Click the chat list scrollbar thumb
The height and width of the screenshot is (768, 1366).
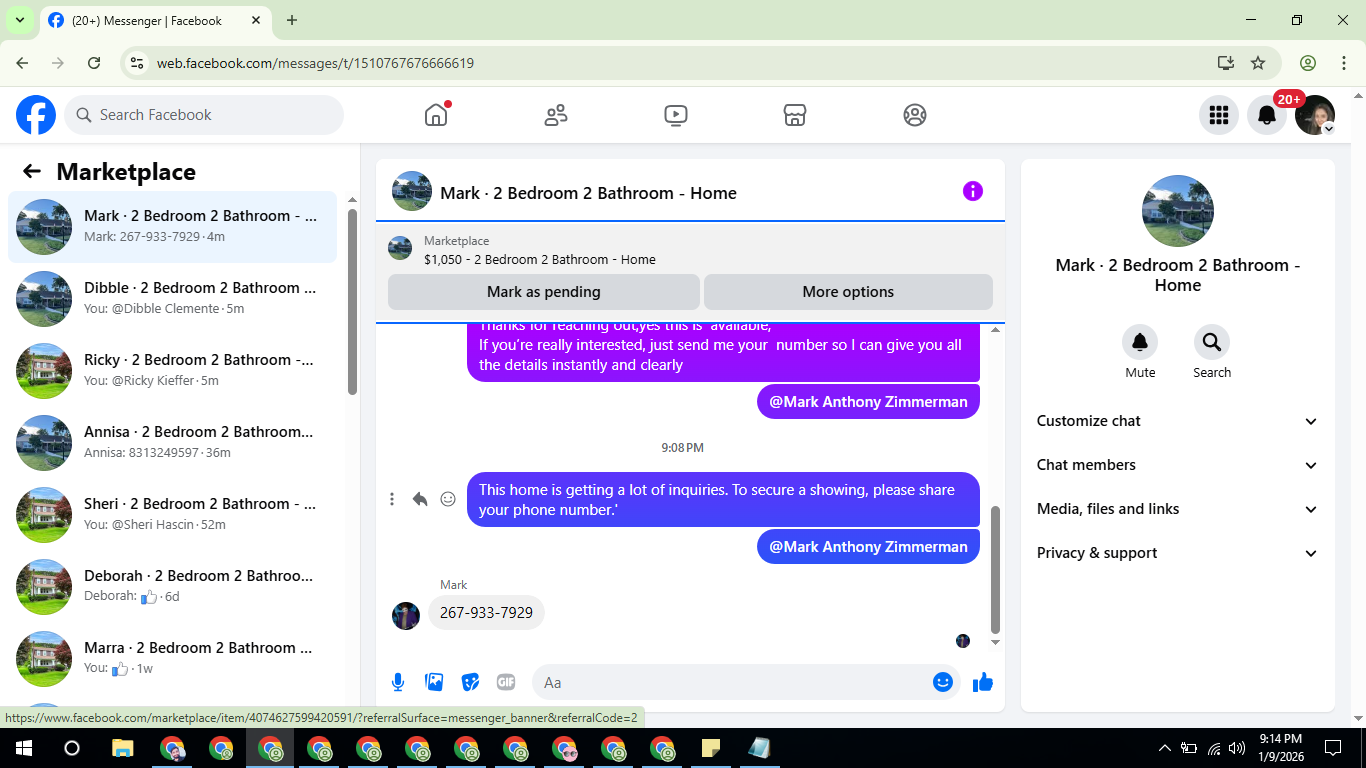tap(352, 301)
